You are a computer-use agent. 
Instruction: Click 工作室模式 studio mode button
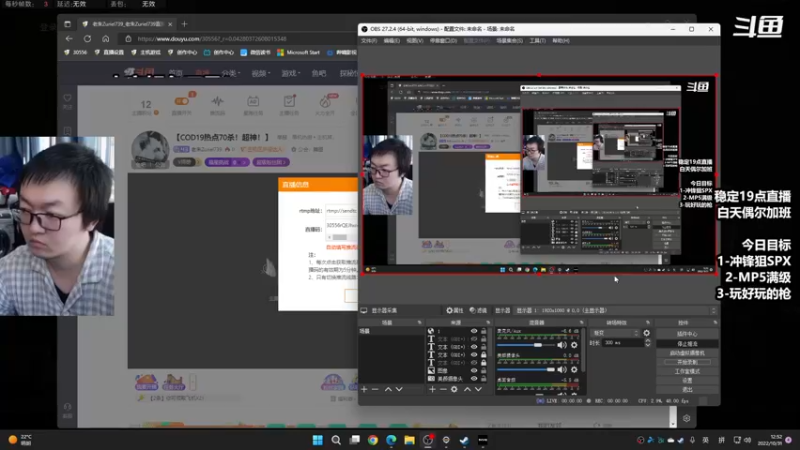click(x=687, y=371)
